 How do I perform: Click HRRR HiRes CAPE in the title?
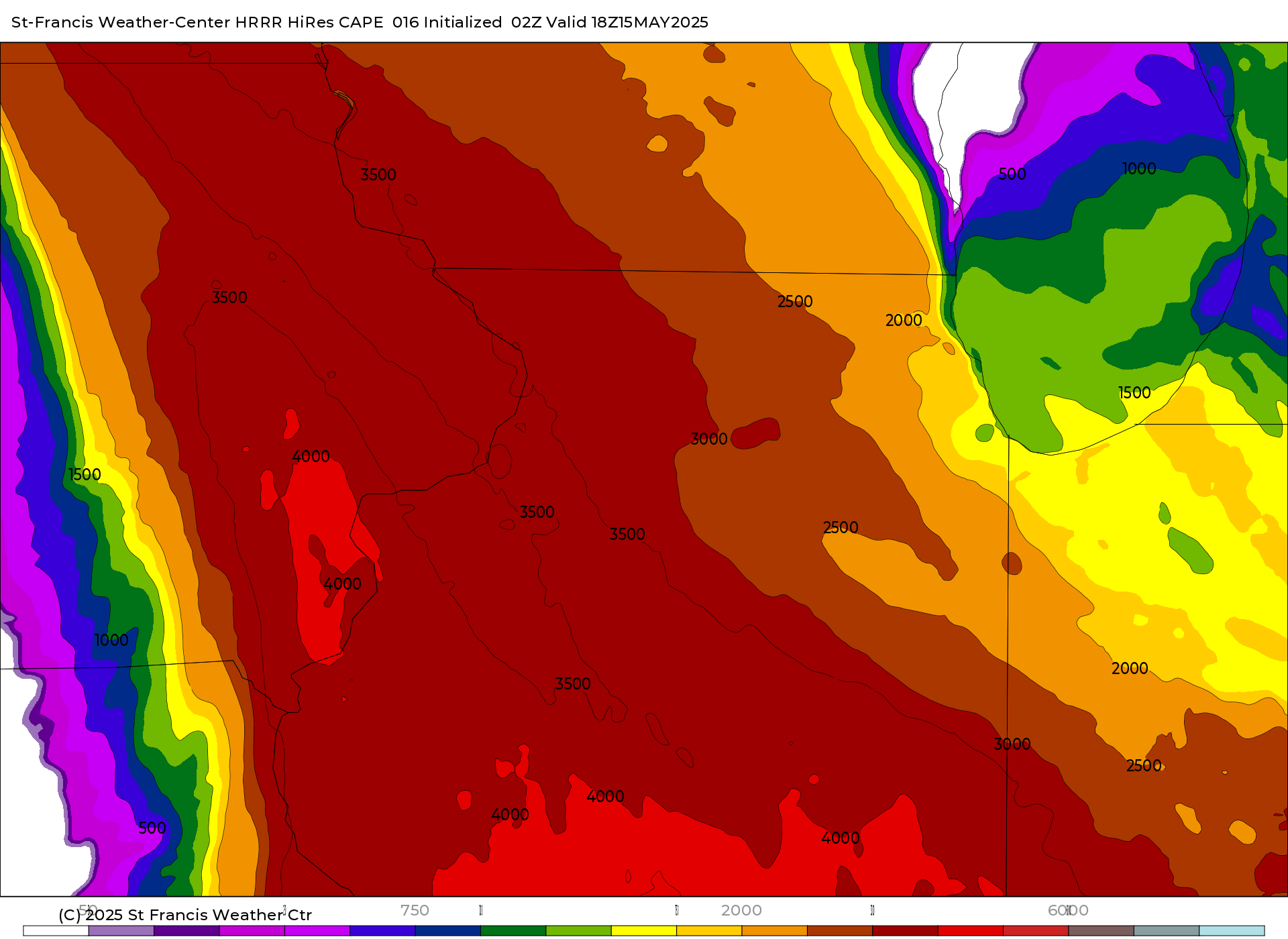309,22
